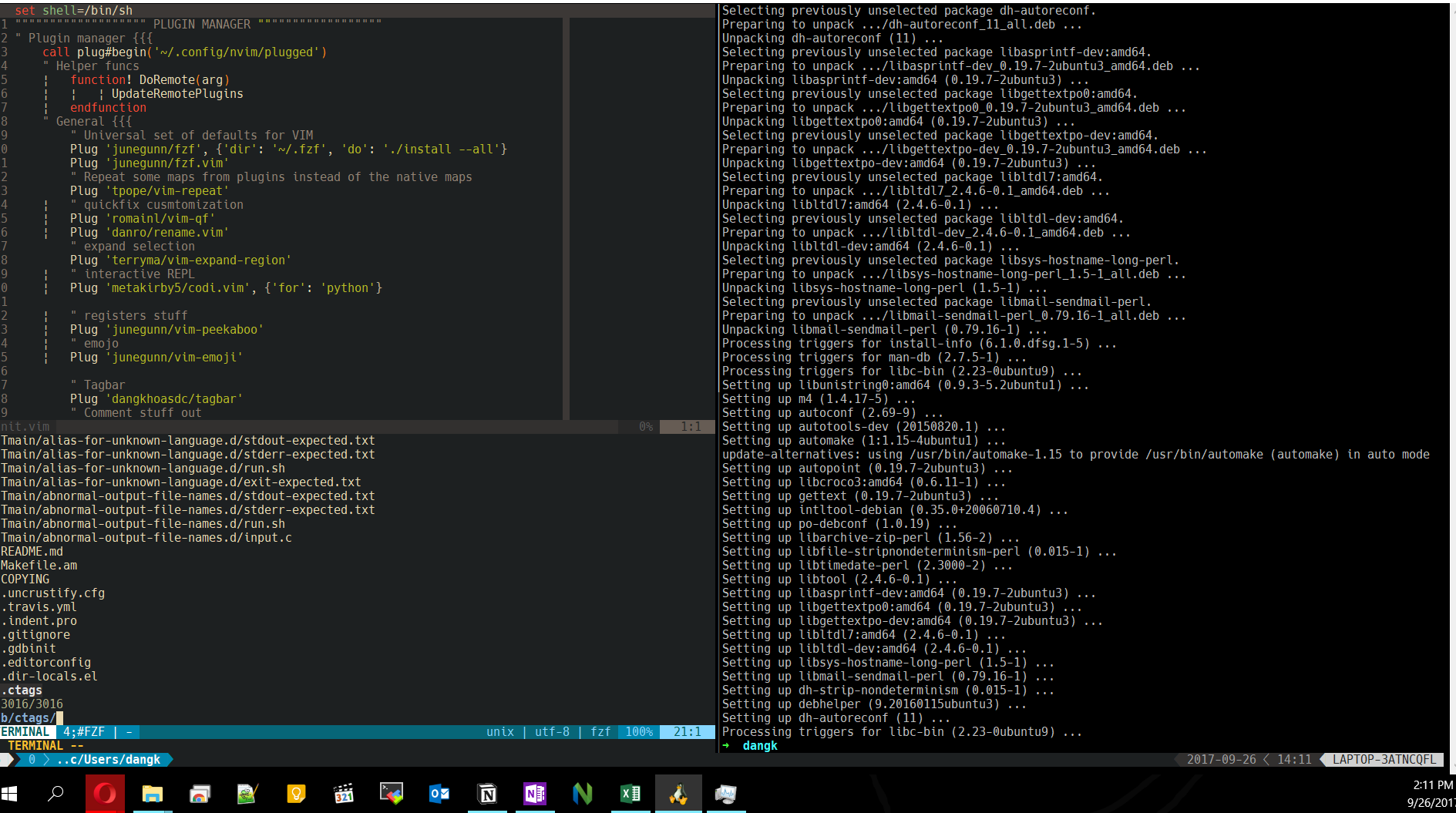Viewport: 1456px width, 813px height.
Task: Click the Plug 'terryma/vim-expand-region' line
Action: (180, 260)
